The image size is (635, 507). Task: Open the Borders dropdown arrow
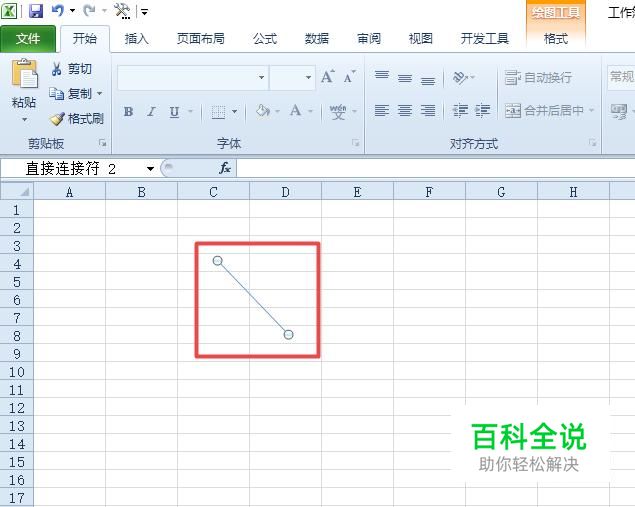(x=234, y=111)
